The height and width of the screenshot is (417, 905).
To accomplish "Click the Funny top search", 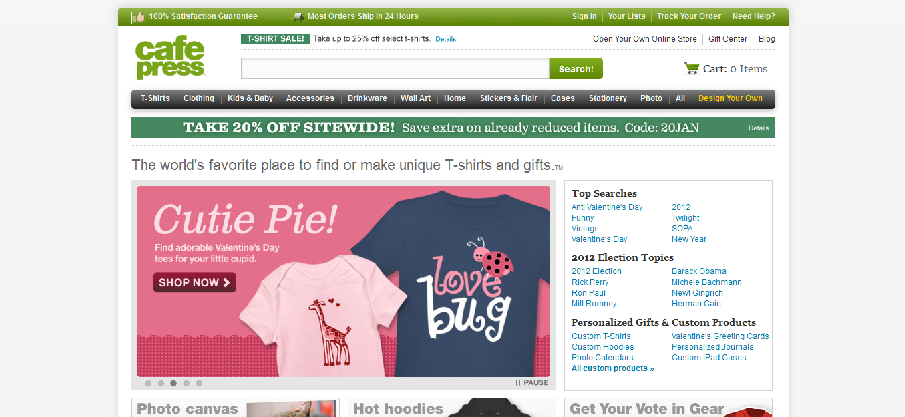I will [582, 218].
